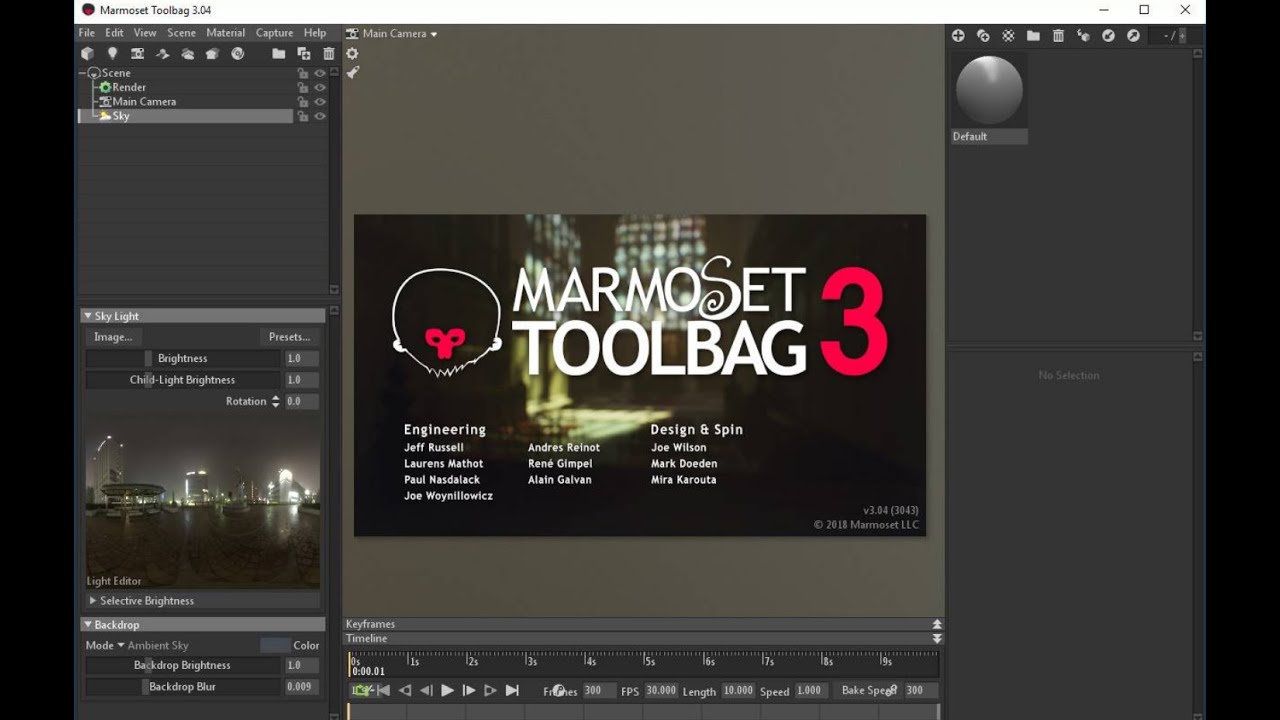This screenshot has height=720, width=1280.
Task: Add a new turntable object
Action: point(237,54)
